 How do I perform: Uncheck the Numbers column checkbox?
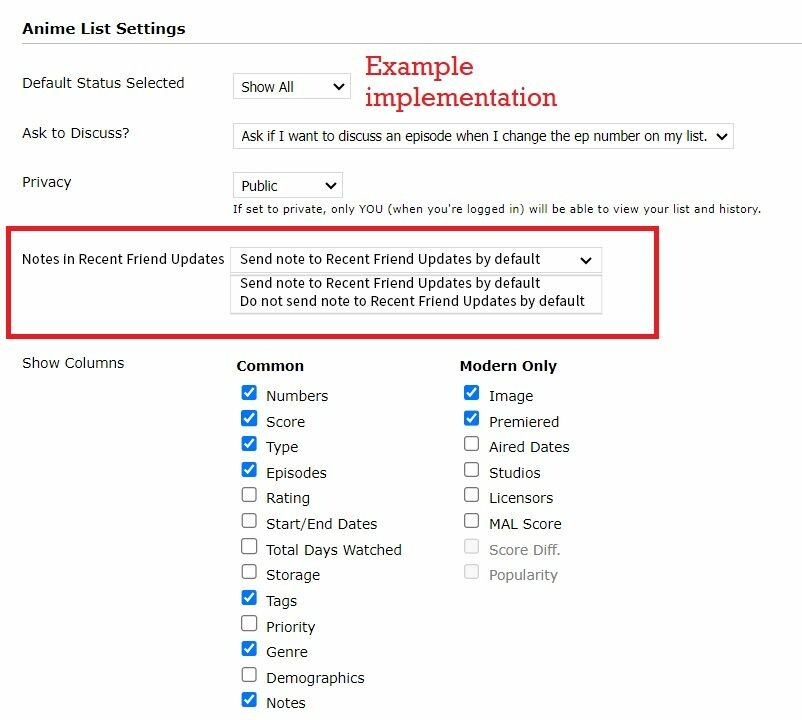point(249,393)
